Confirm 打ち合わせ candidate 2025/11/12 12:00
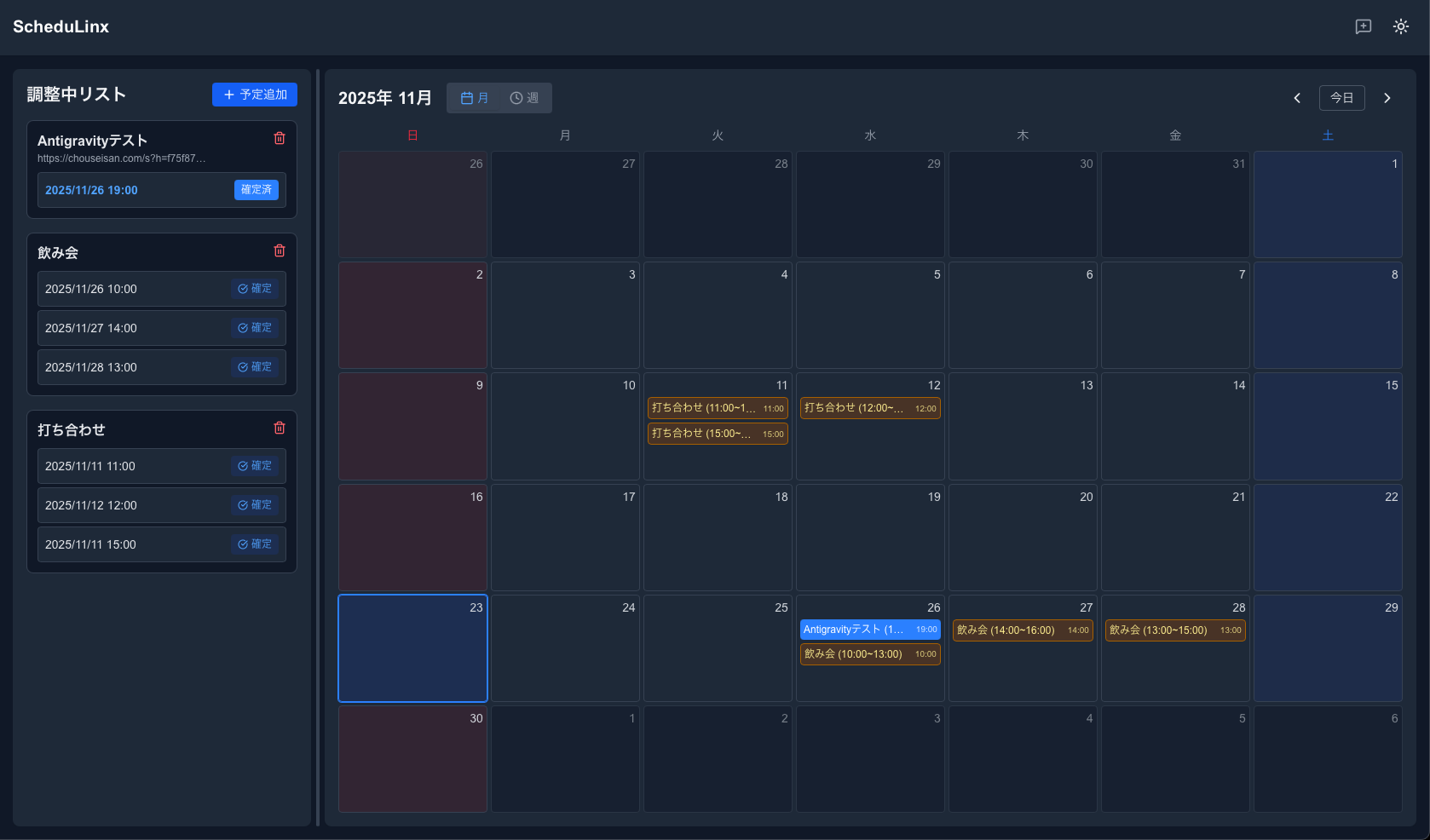The height and width of the screenshot is (840, 1430). [x=255, y=505]
